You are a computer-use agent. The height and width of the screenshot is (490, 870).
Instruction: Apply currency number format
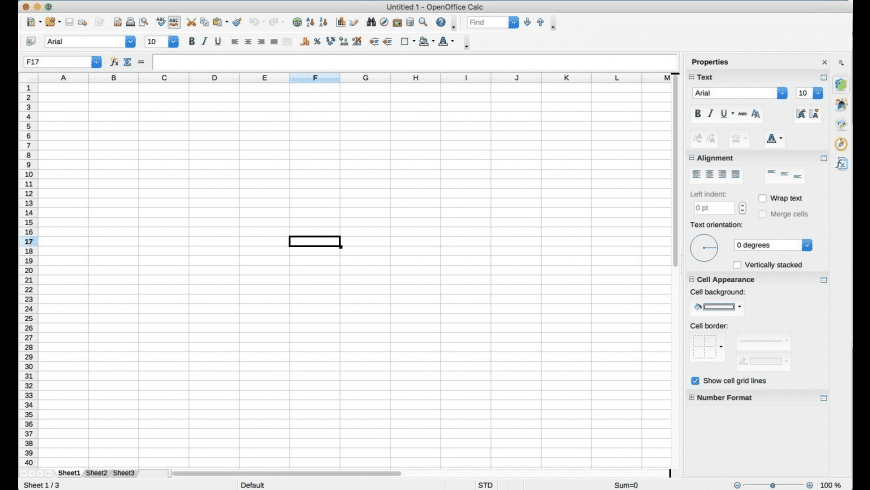[304, 42]
